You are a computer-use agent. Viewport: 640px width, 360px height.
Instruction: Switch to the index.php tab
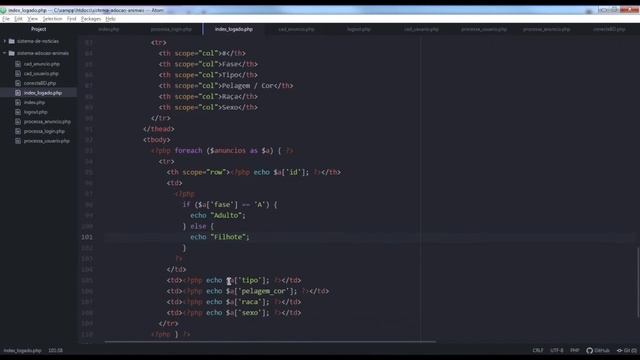click(x=109, y=29)
